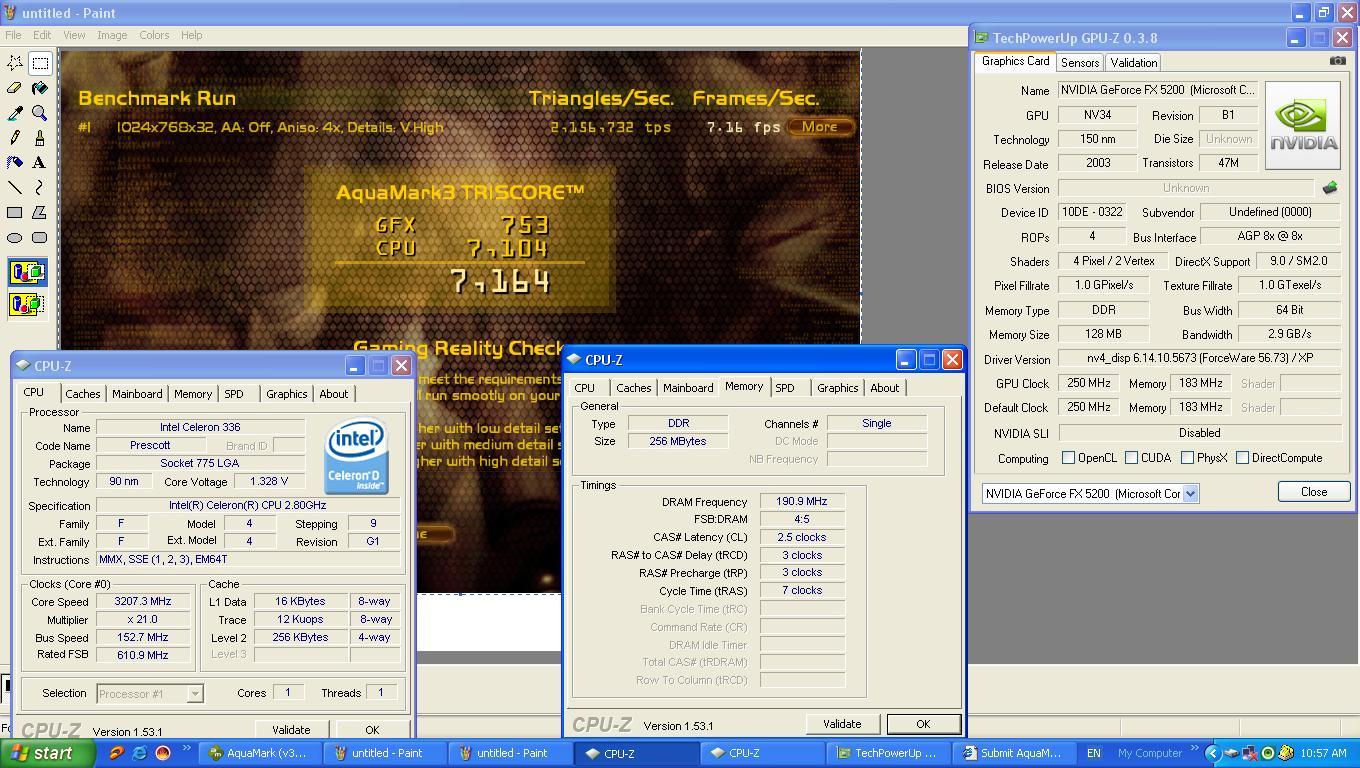Click the DRAM Frequency value 190.9 MHz
The image size is (1360, 768).
pos(802,502)
